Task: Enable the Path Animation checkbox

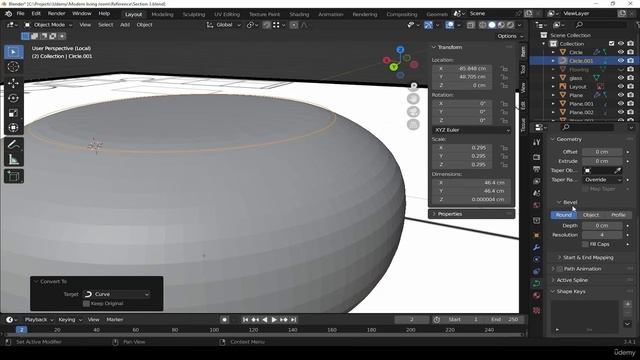Action: (560, 269)
